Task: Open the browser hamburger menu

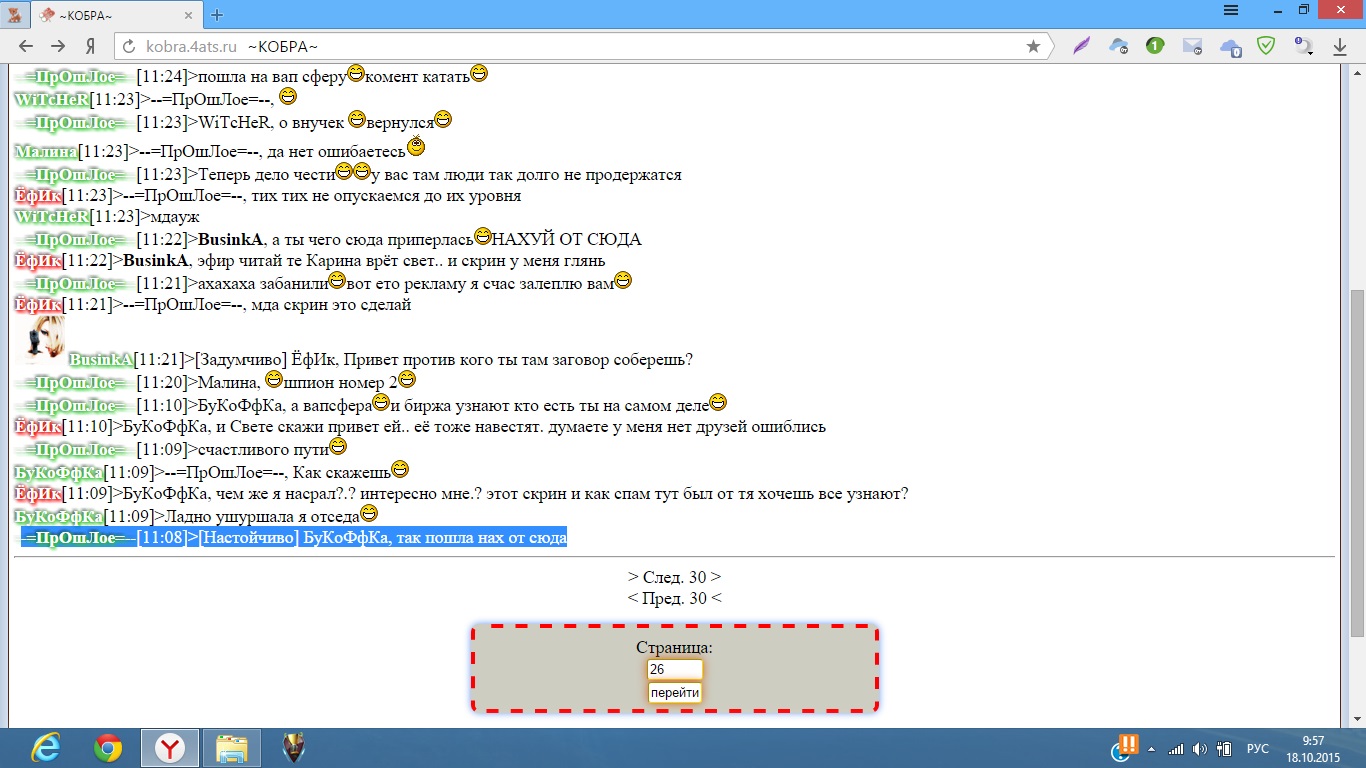Action: tap(1232, 10)
